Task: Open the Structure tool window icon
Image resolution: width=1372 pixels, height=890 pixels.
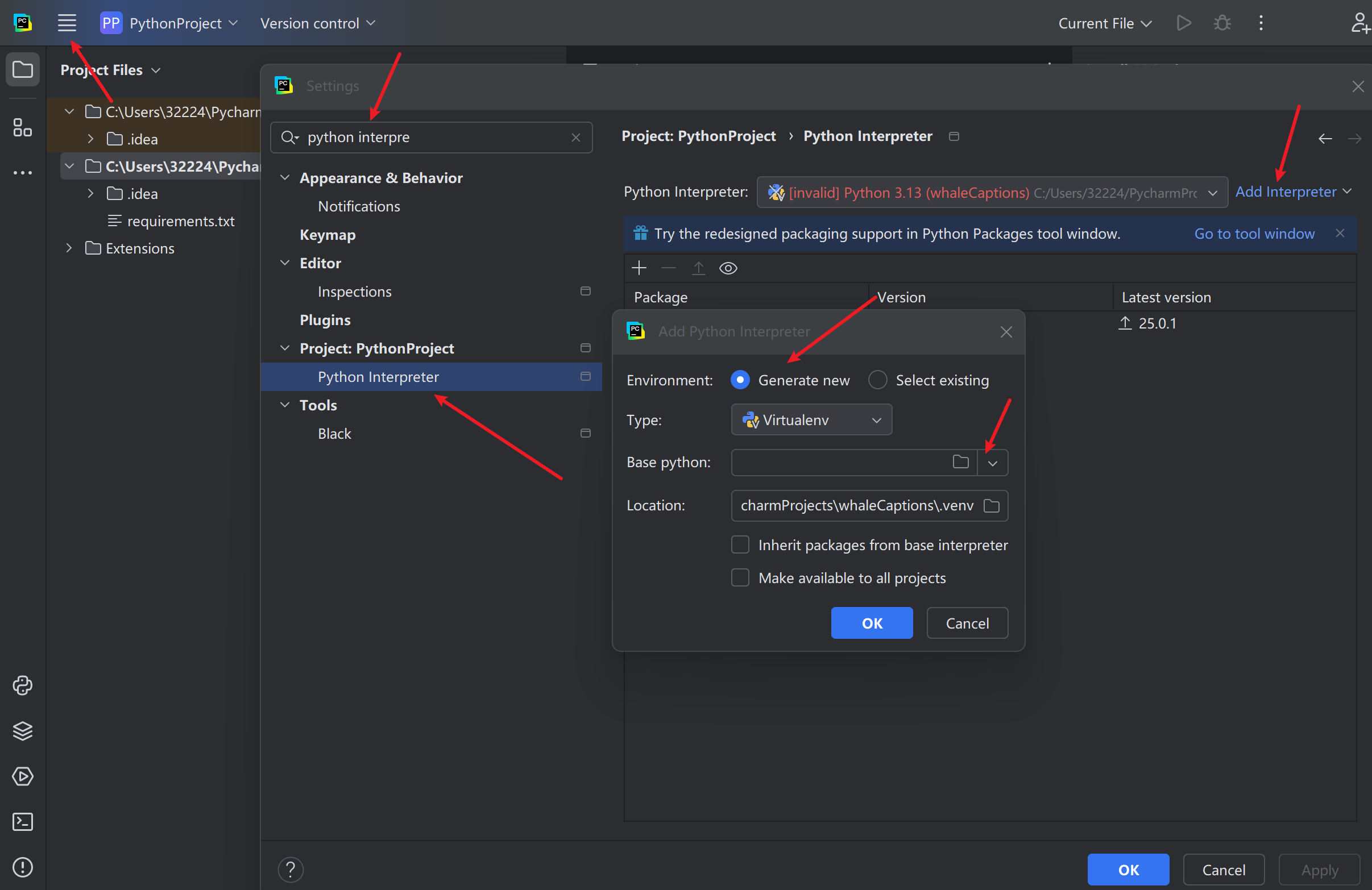Action: pyautogui.click(x=23, y=127)
